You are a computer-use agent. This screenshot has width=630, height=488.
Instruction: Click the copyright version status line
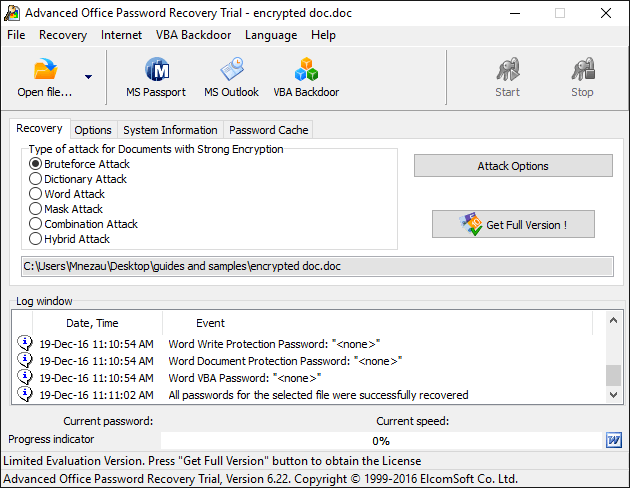260,479
